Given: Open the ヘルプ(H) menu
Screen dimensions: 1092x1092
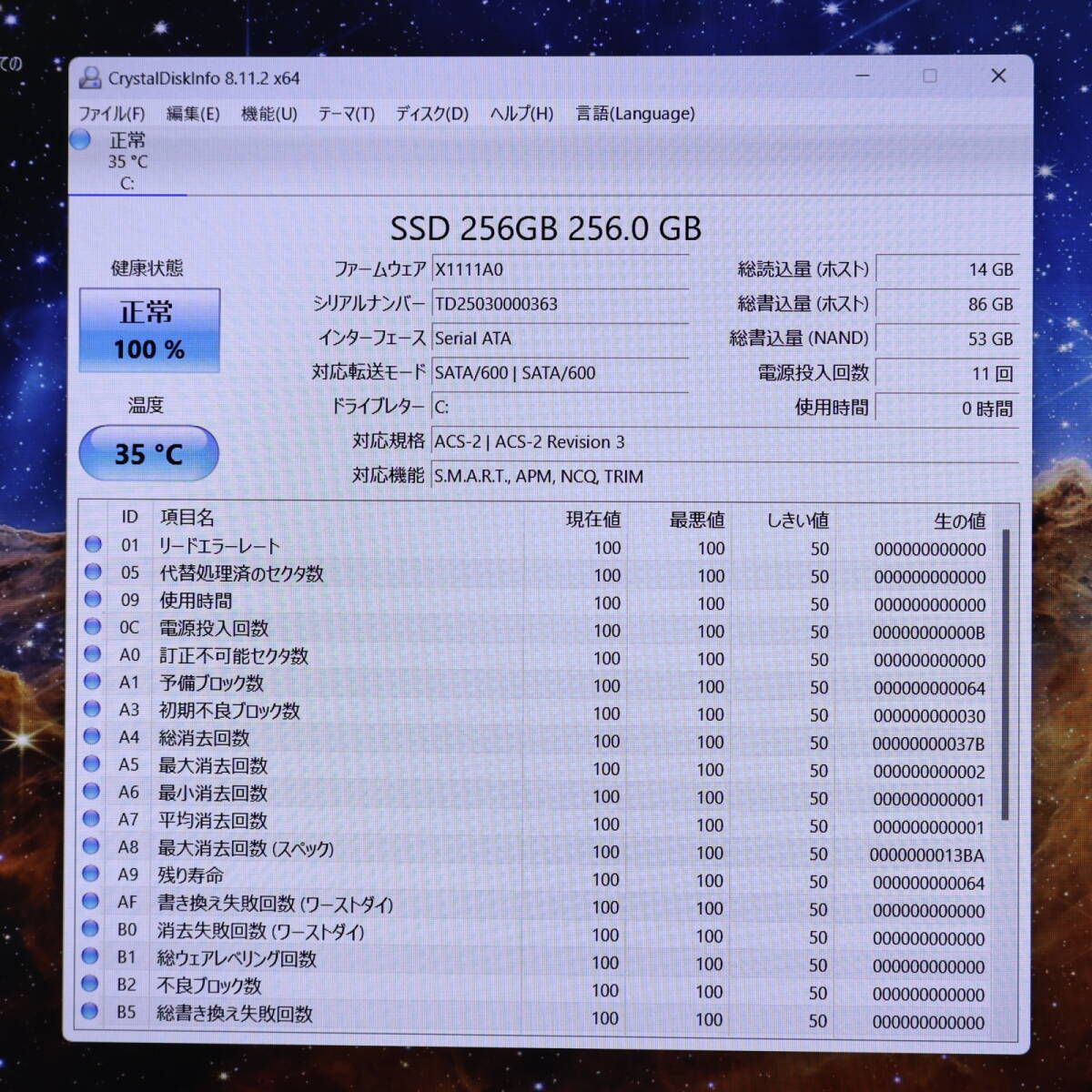Looking at the screenshot, I should coord(521,114).
